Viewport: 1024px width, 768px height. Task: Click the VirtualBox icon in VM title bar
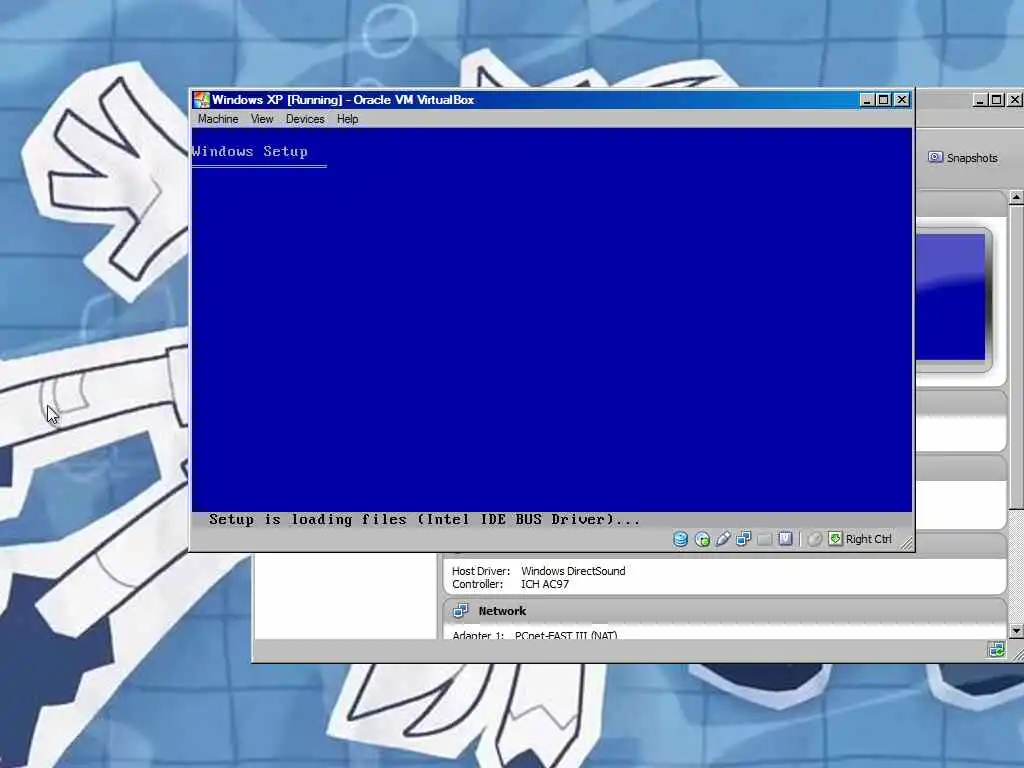(201, 100)
